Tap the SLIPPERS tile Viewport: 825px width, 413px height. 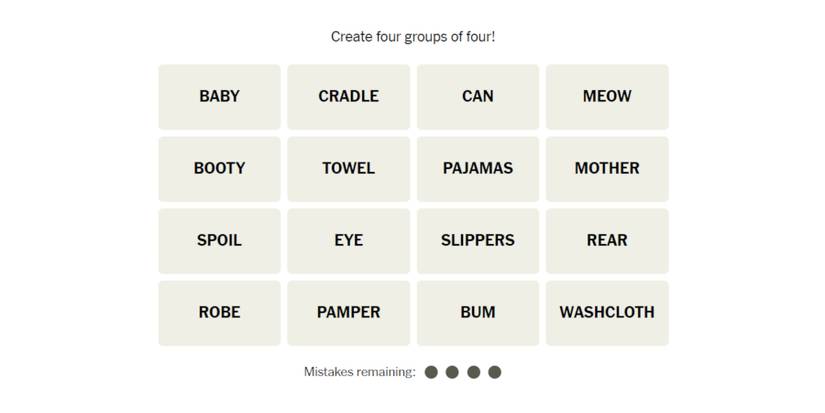coord(478,241)
